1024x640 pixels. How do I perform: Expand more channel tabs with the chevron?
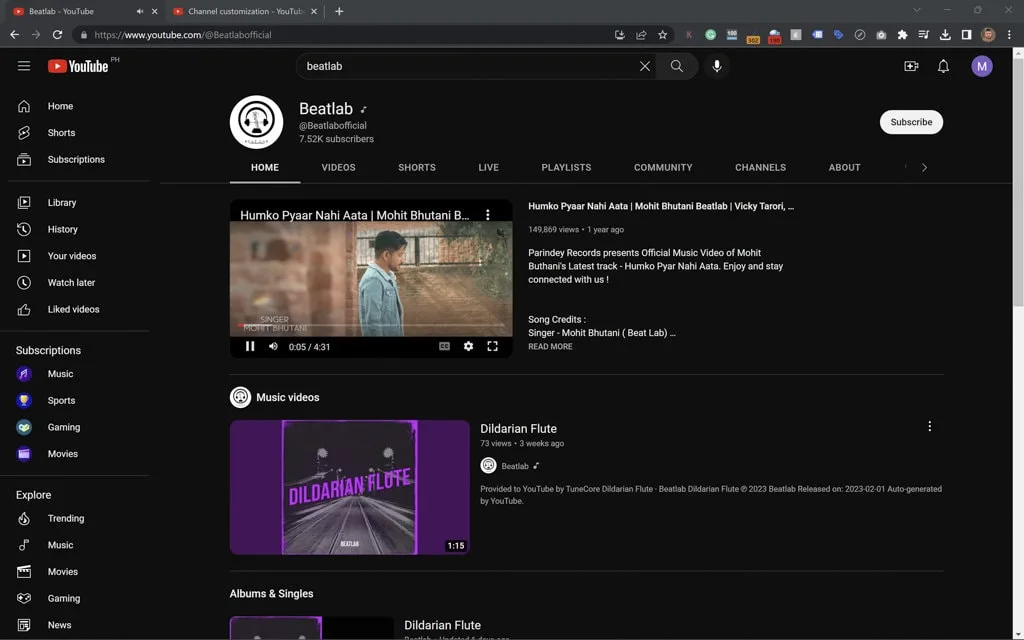925,167
